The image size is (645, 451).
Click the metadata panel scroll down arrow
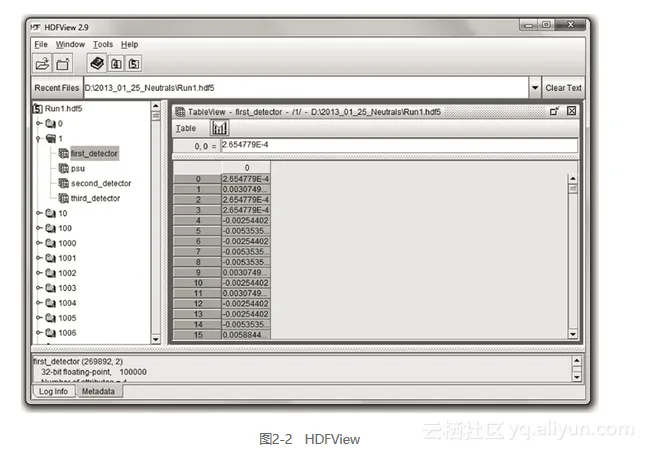point(577,377)
